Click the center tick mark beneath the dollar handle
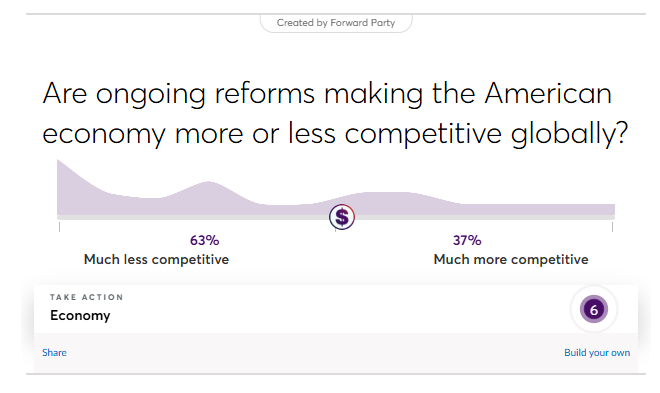This screenshot has width=660, height=393. [335, 230]
